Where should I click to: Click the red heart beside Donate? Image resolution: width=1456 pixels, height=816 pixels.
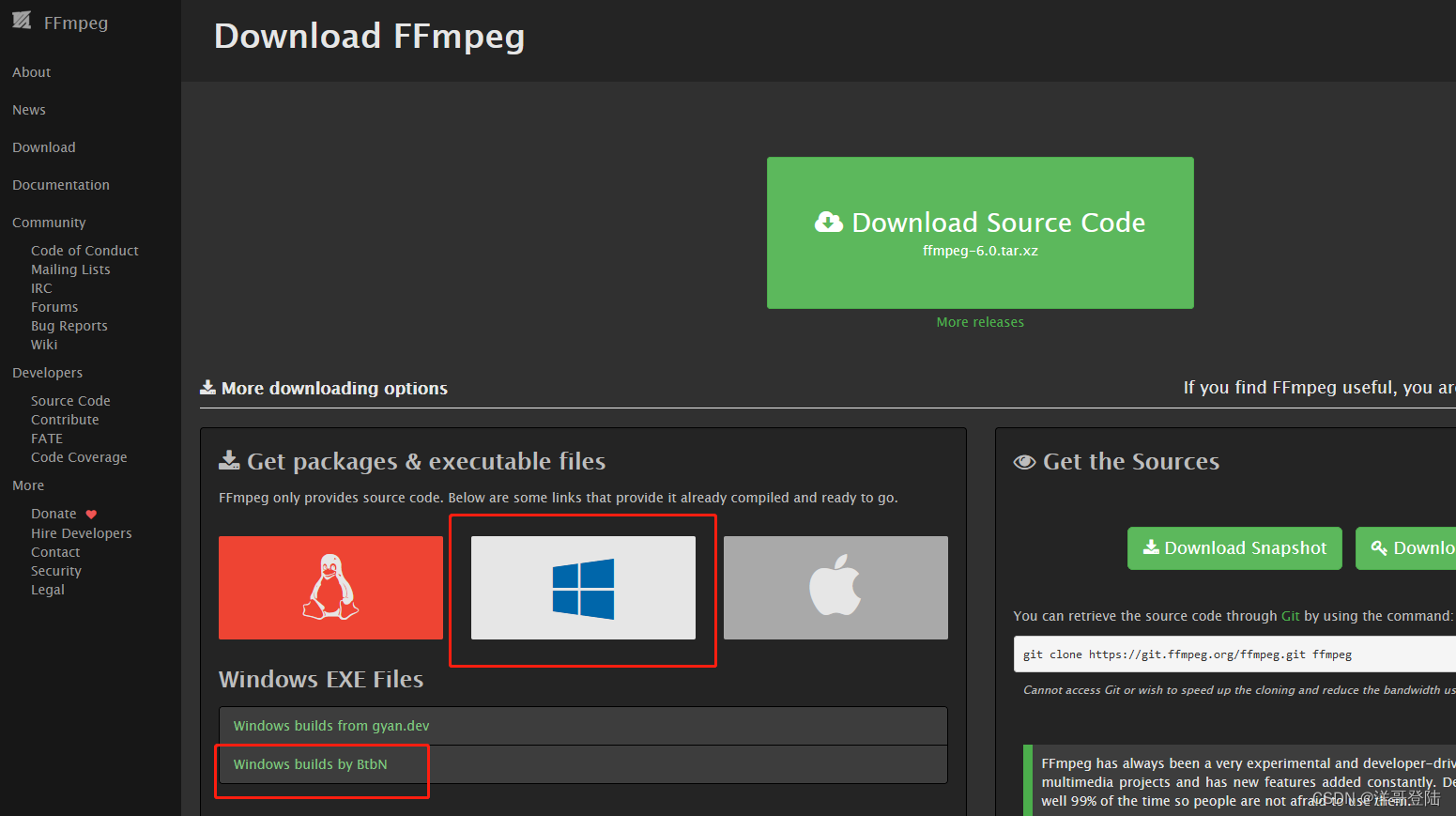coord(91,515)
